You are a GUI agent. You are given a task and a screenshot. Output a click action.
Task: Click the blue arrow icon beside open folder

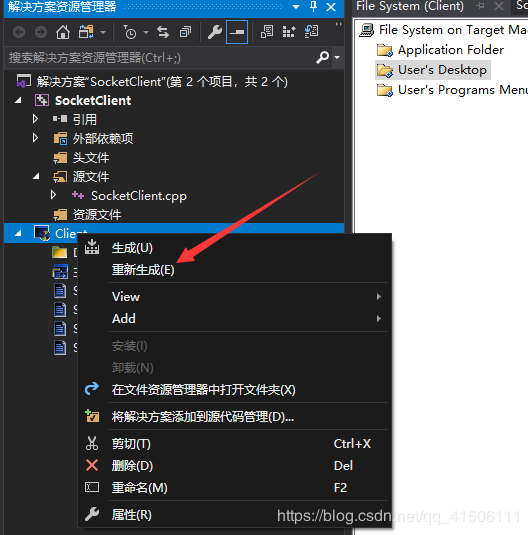92,389
